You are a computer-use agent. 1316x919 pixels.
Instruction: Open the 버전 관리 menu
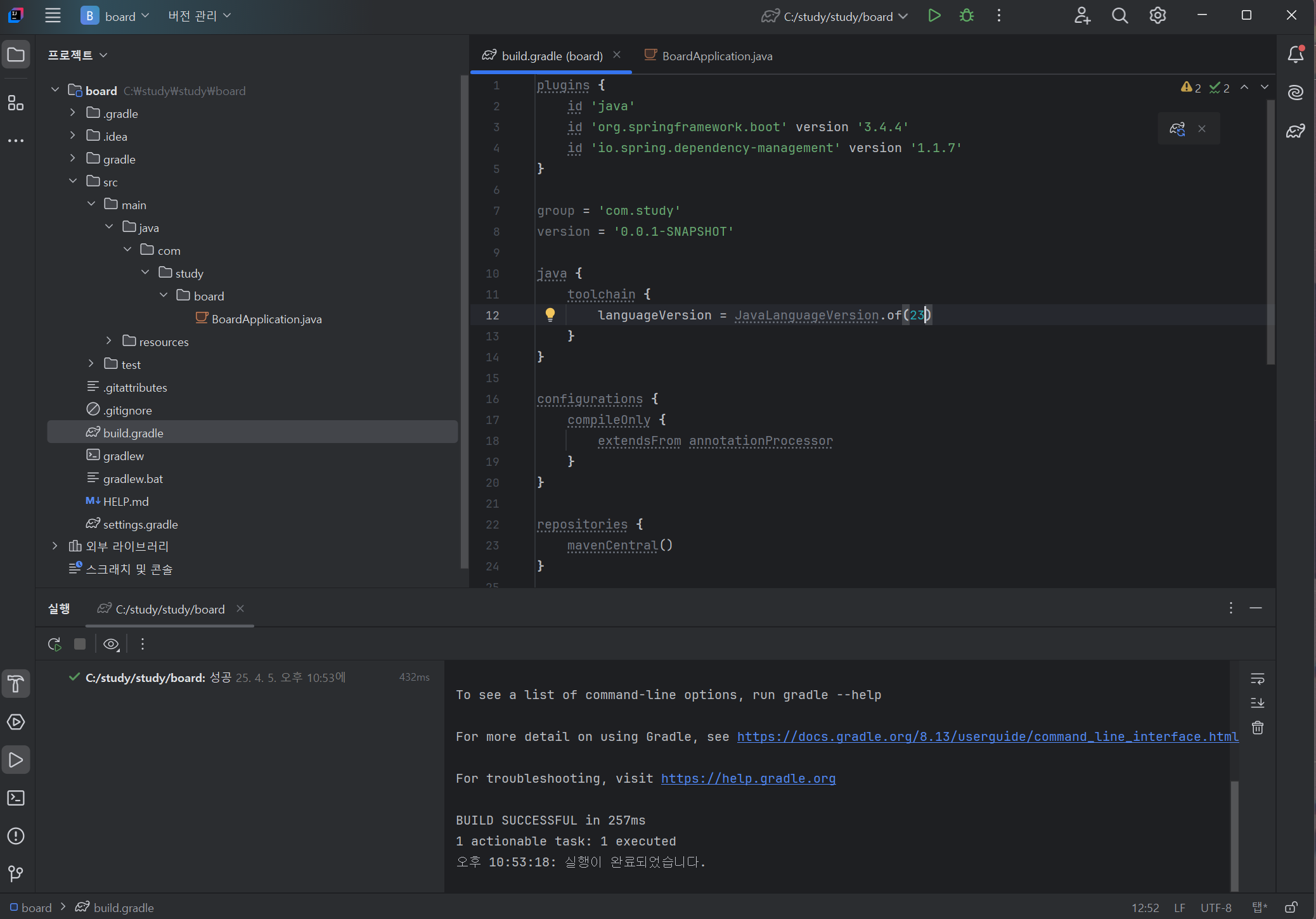(199, 16)
